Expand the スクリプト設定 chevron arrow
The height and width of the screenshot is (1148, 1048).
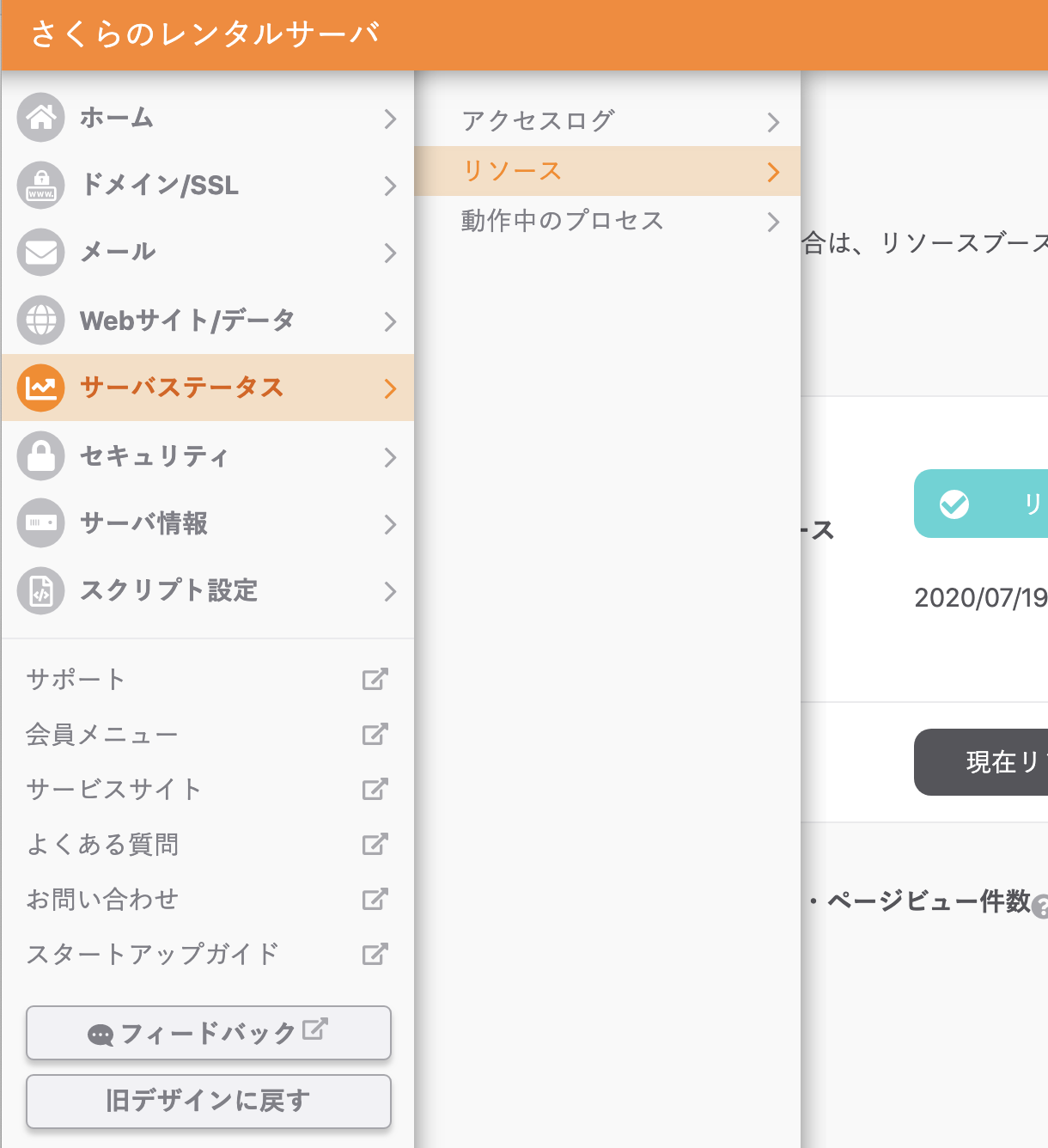pyautogui.click(x=390, y=591)
